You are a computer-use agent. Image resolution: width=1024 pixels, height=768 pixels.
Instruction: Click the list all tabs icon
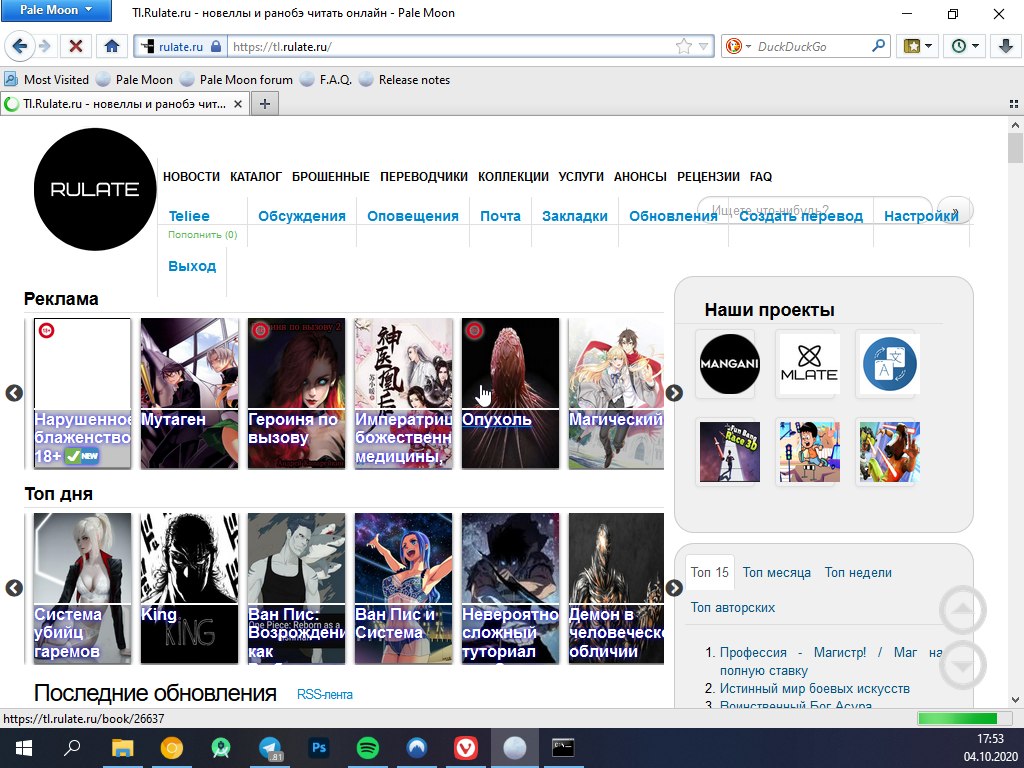coord(1014,104)
